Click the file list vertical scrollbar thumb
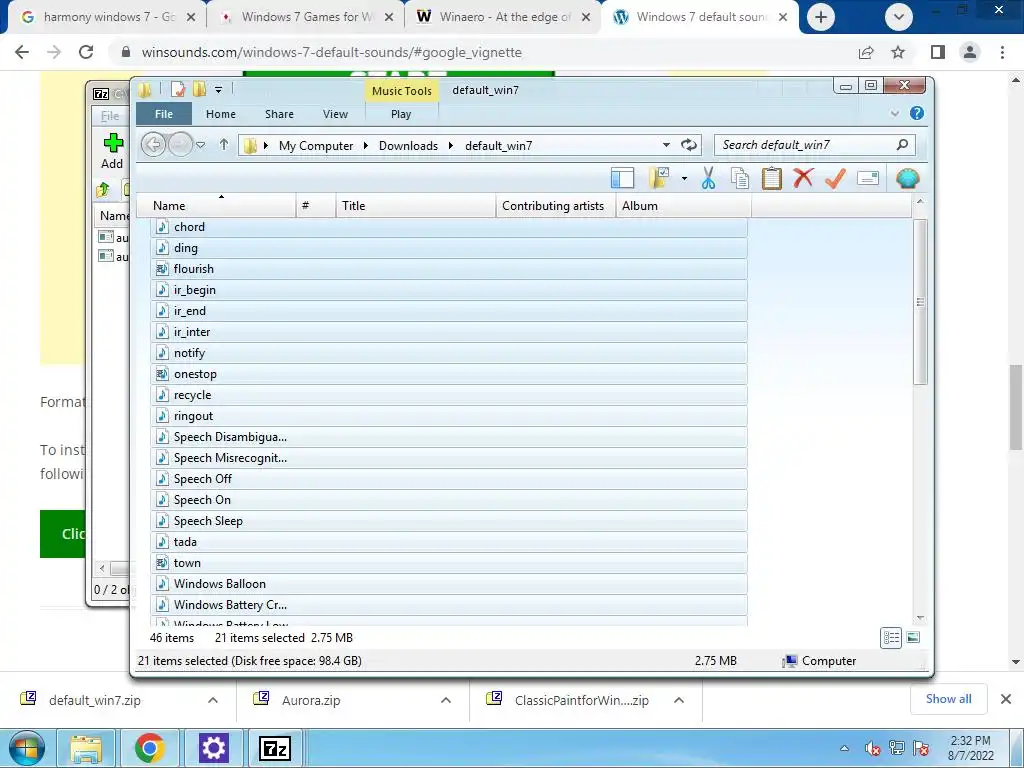The image size is (1024, 768). [x=920, y=302]
